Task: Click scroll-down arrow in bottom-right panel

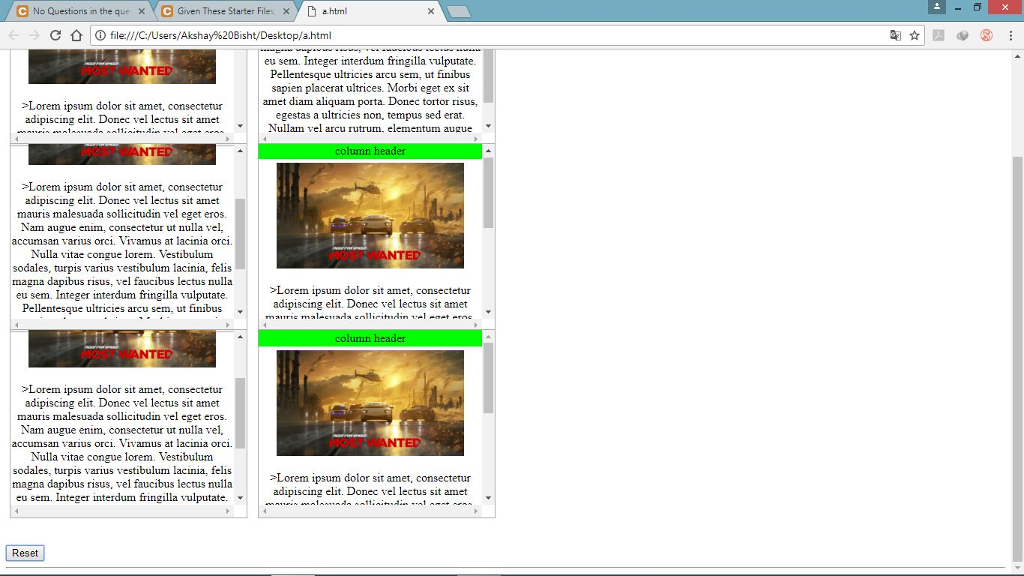Action: tap(488, 498)
